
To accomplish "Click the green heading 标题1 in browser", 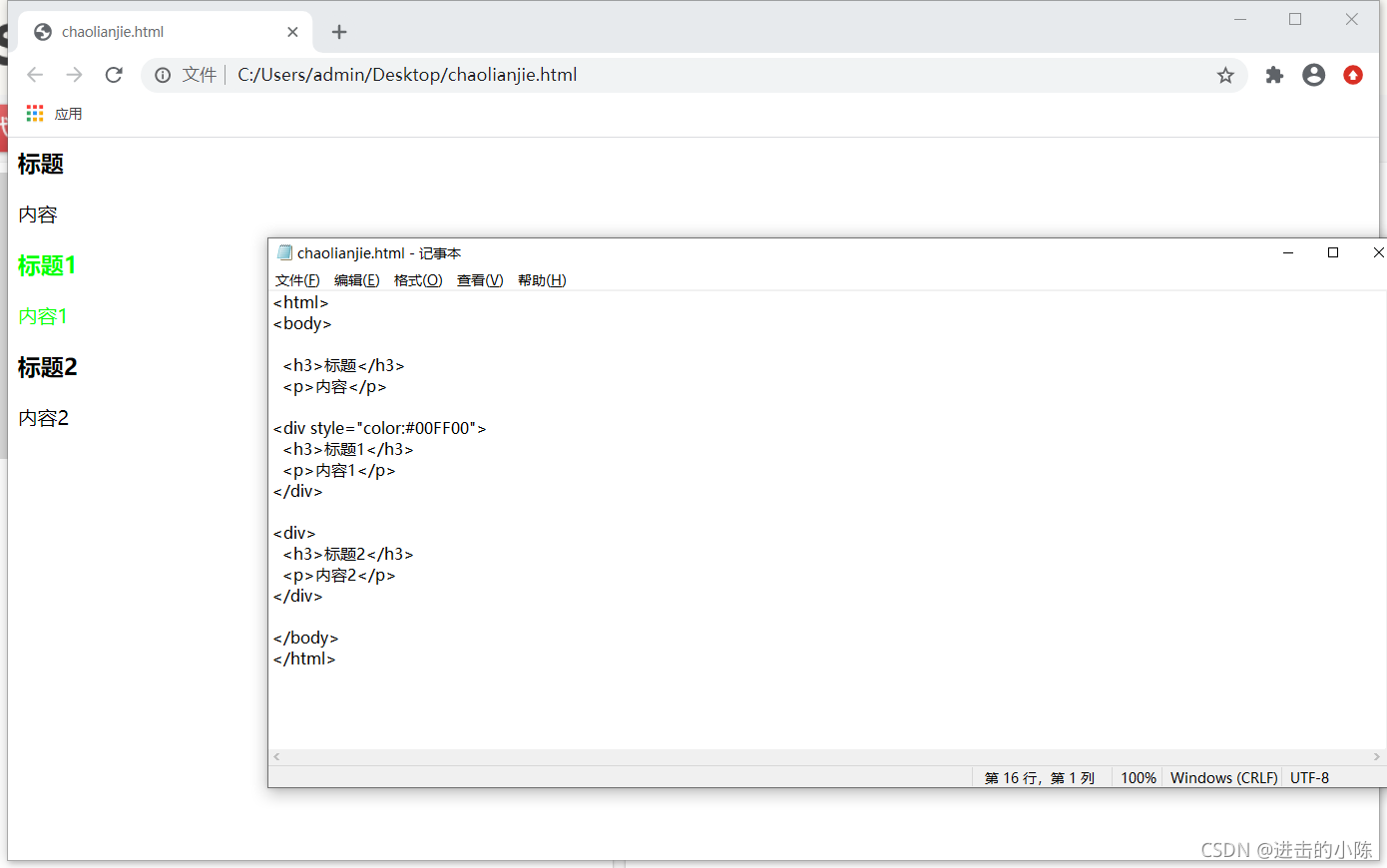I will point(47,265).
